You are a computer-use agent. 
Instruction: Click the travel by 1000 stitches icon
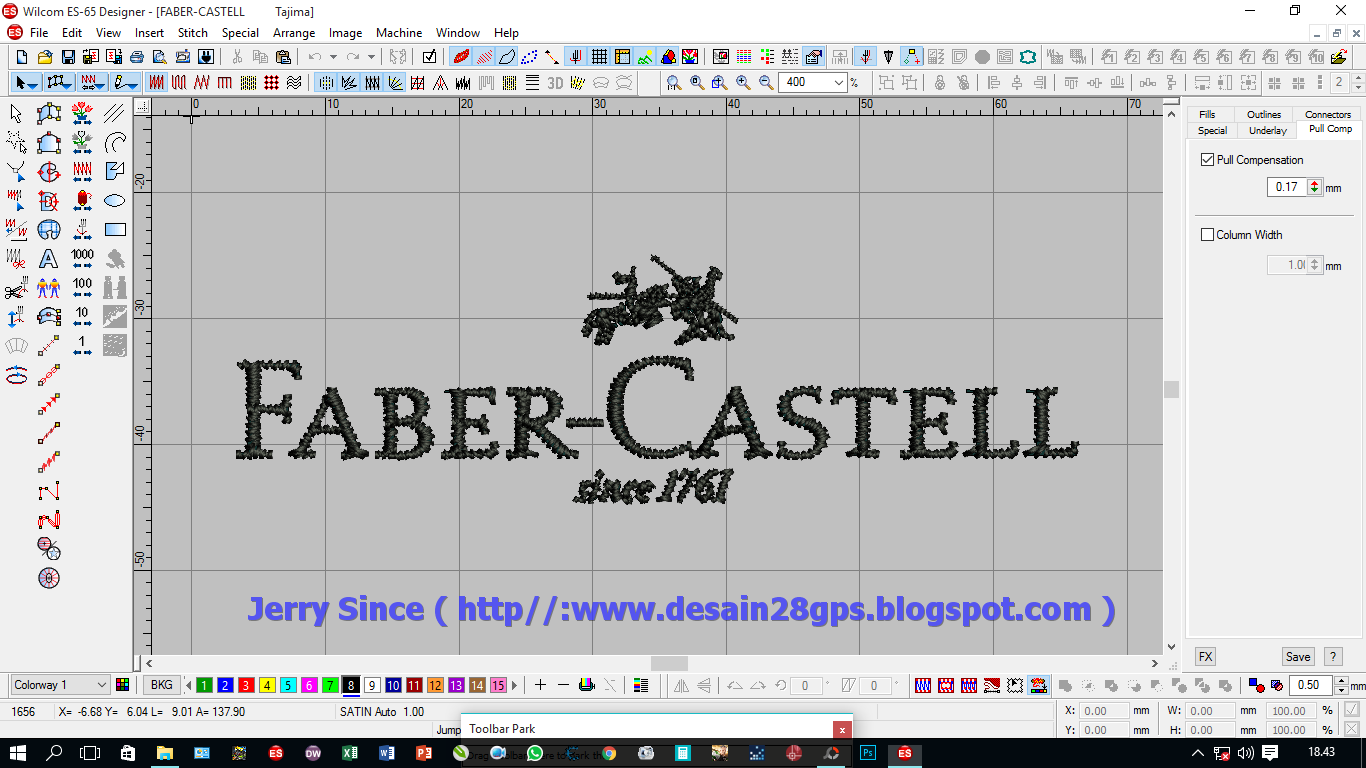[x=82, y=259]
